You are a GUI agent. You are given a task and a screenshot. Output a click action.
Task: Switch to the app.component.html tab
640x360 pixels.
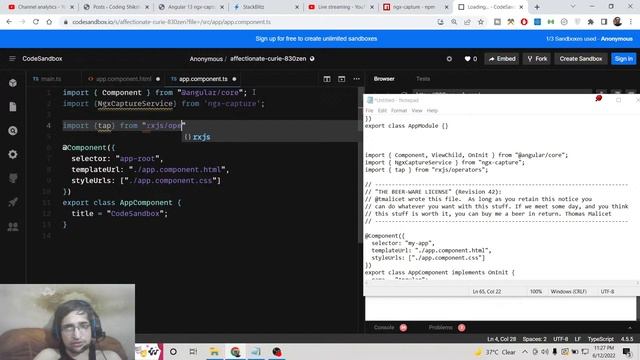[124, 79]
